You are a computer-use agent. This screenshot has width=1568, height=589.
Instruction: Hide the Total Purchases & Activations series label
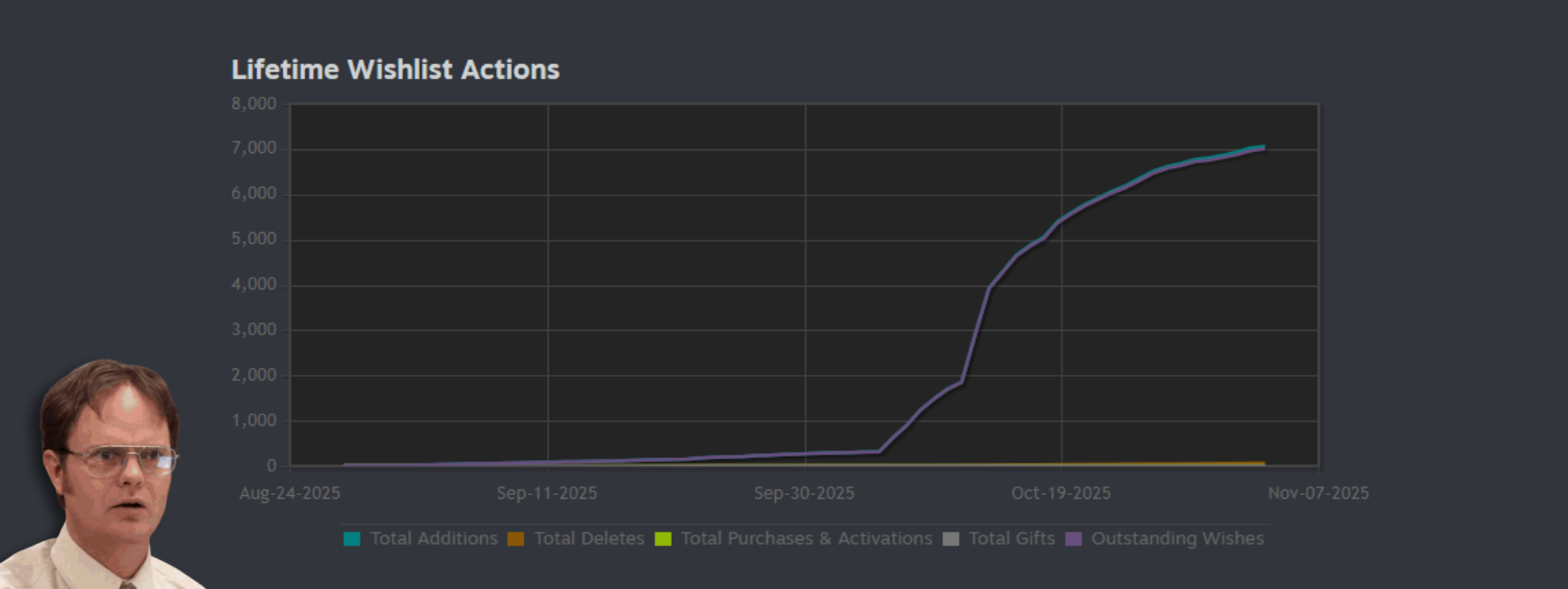(x=806, y=538)
